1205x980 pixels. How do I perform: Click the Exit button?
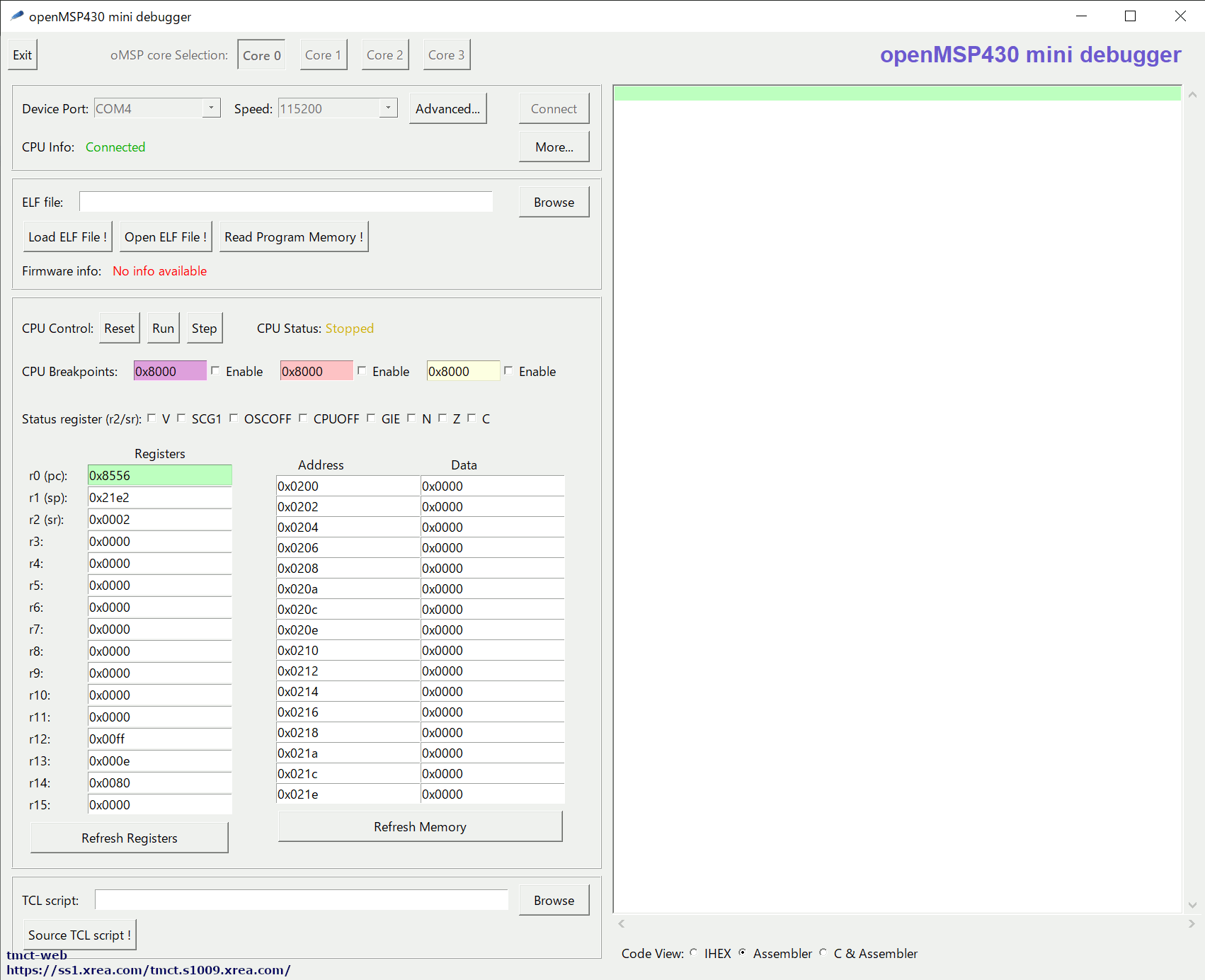coord(23,55)
